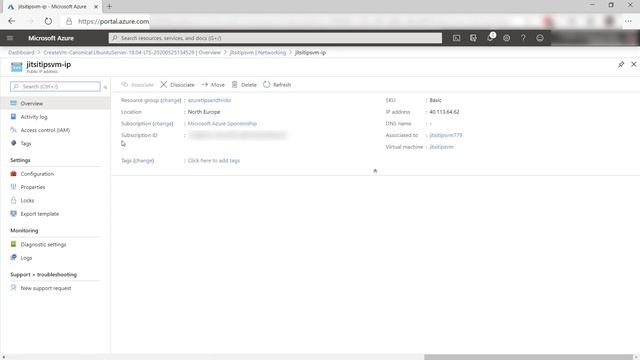The height and width of the screenshot is (360, 640).
Task: Go to Dashboard breadcrumb
Action: [x=21, y=53]
